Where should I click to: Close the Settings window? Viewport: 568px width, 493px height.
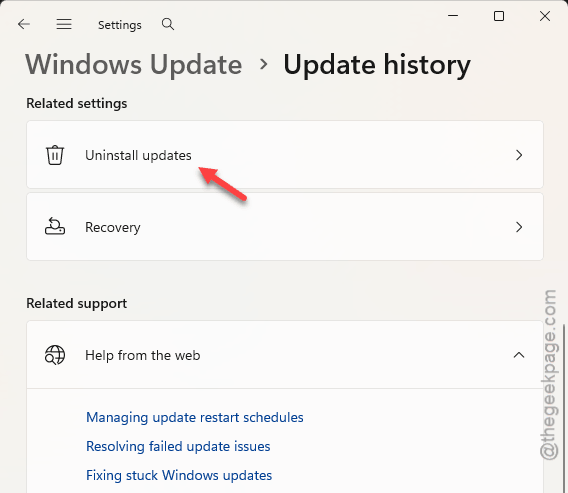545,16
